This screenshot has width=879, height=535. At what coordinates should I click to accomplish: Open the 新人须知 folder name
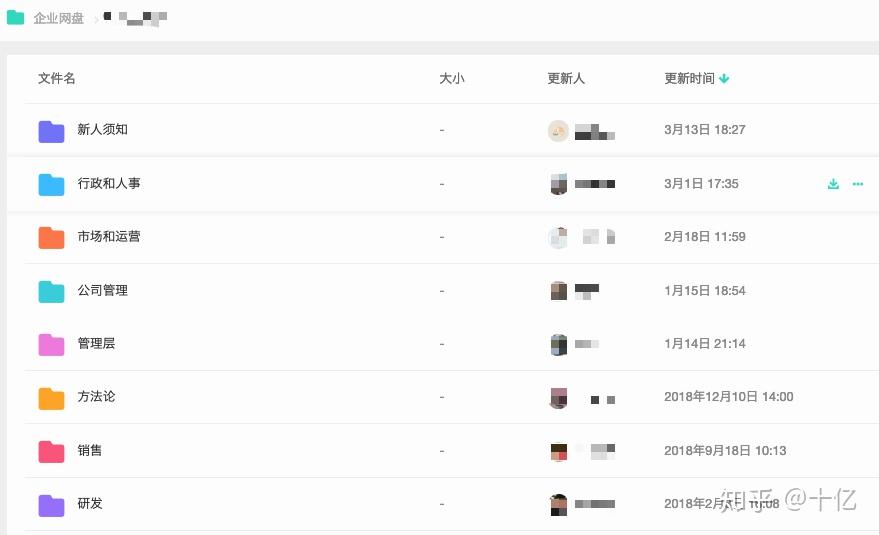click(x=103, y=130)
